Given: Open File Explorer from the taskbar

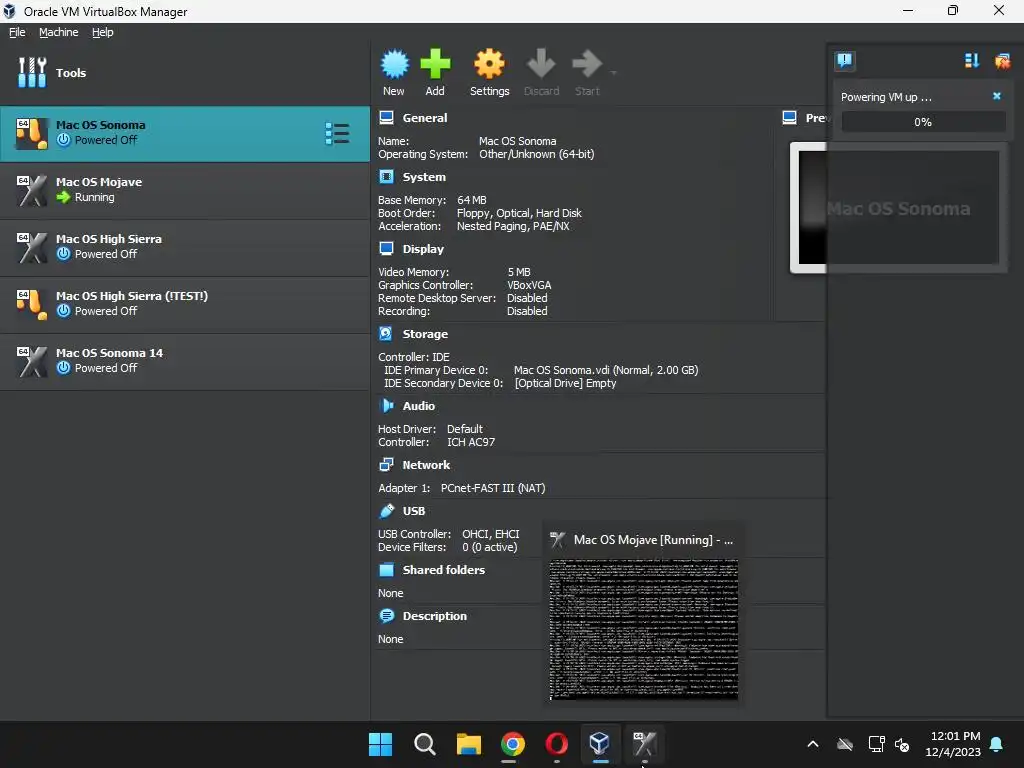Looking at the screenshot, I should pos(468,744).
